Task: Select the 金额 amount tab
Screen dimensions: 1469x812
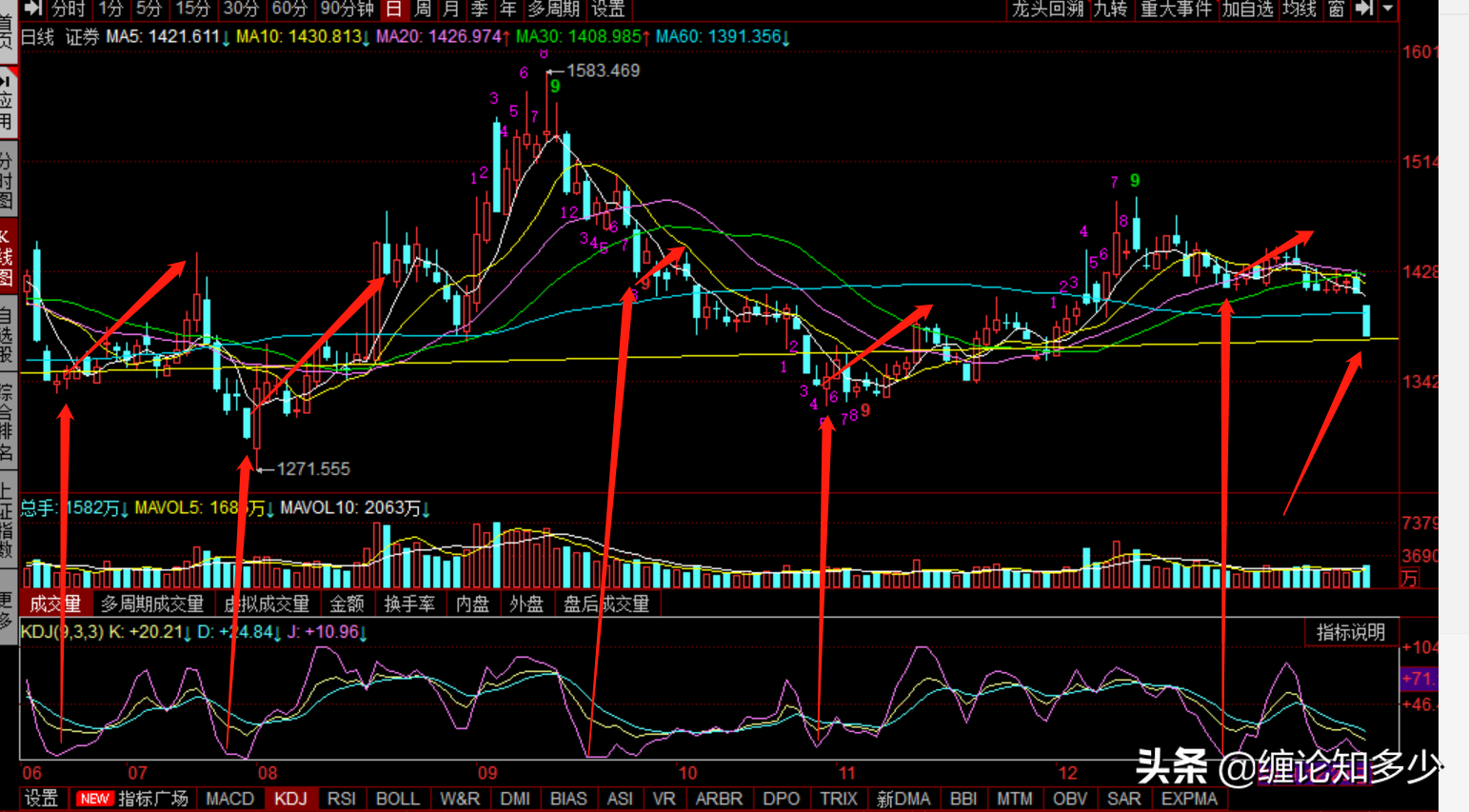Action: pyautogui.click(x=347, y=604)
